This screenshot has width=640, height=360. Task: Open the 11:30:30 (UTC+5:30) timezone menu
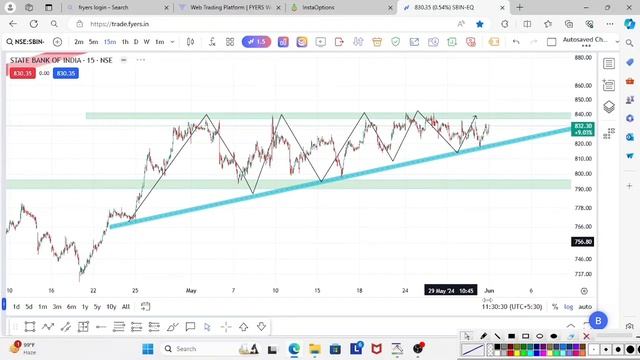point(512,307)
